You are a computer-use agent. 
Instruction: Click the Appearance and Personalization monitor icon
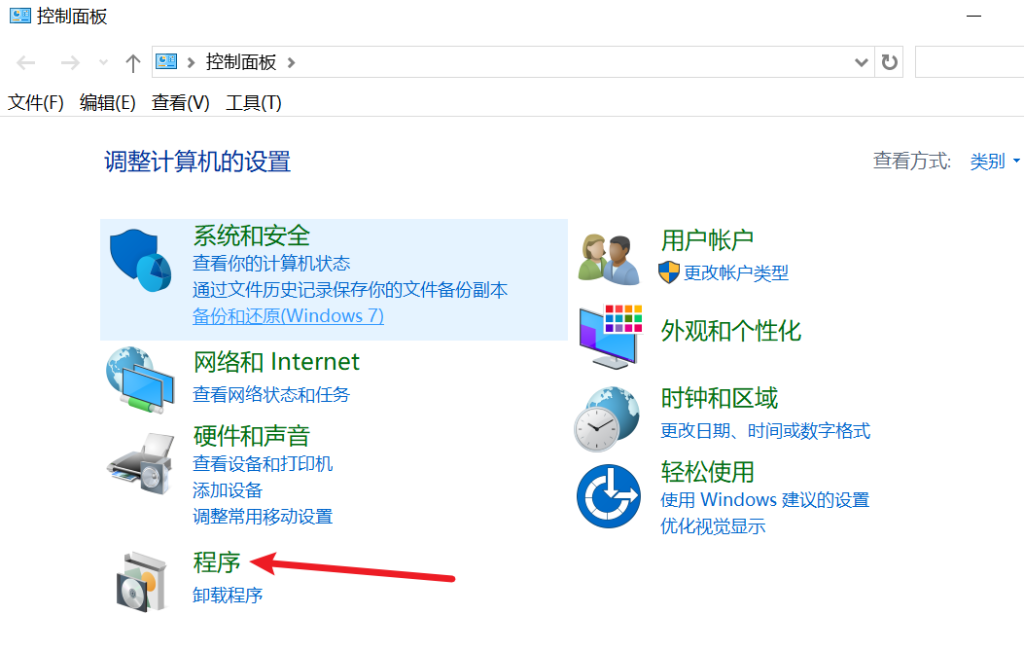coord(611,336)
